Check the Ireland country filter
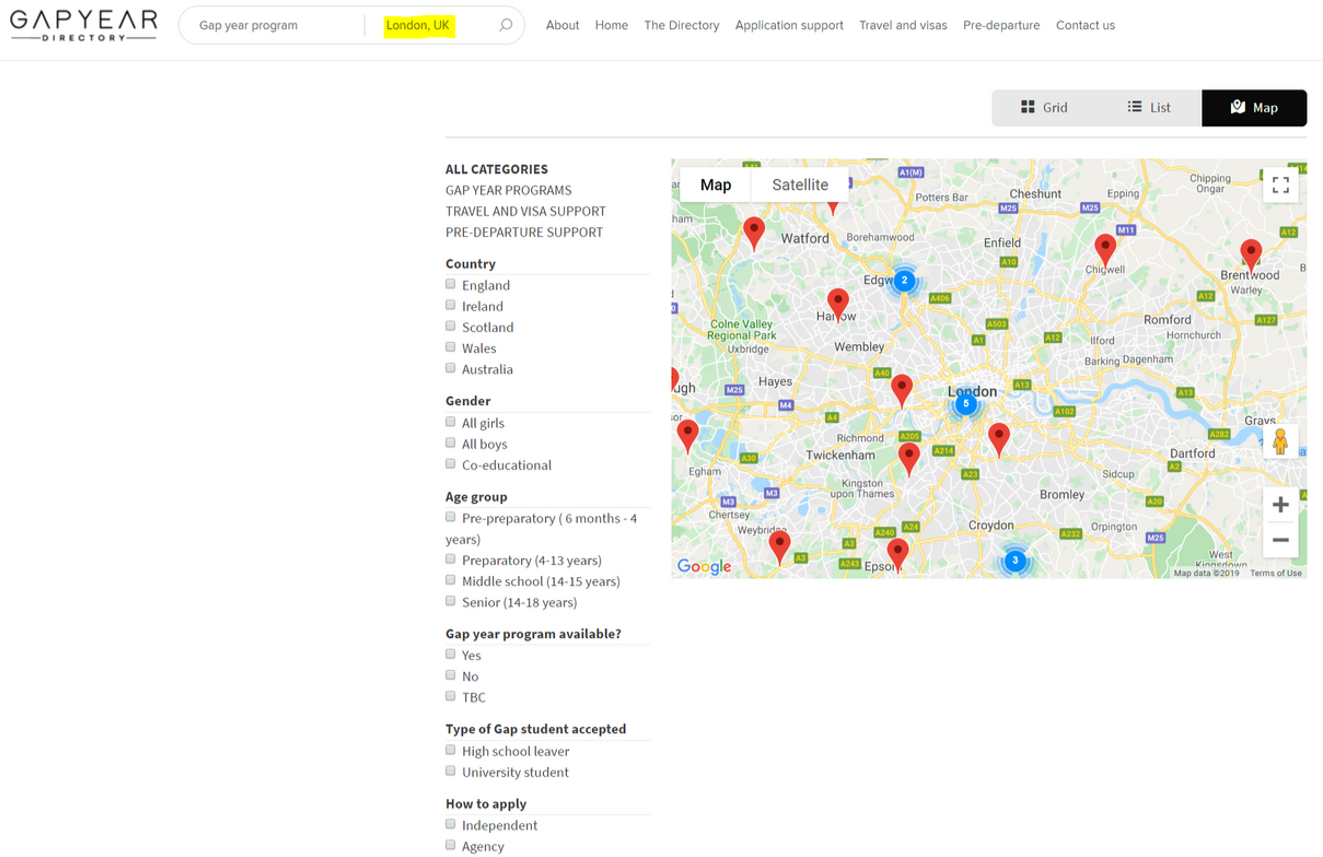Image resolution: width=1323 pixels, height=857 pixels. pyautogui.click(x=451, y=306)
